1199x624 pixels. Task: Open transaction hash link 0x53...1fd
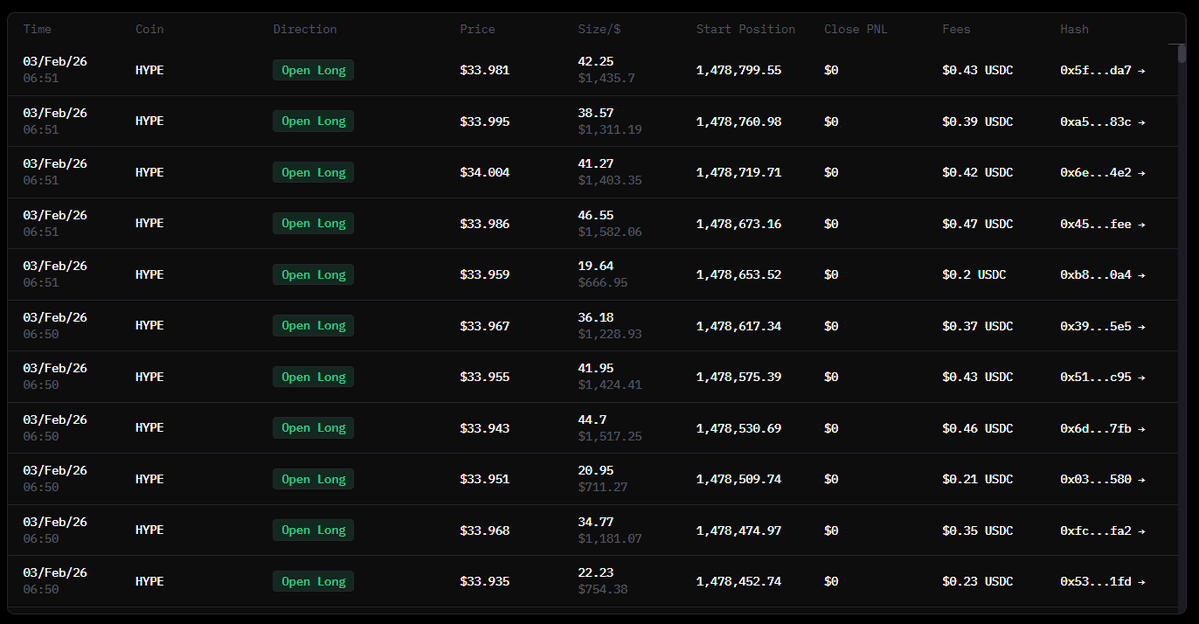click(x=1096, y=582)
